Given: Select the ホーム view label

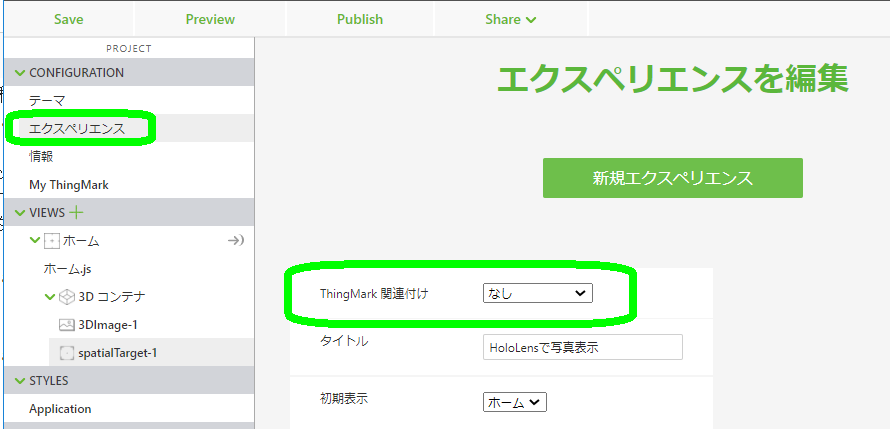Looking at the screenshot, I should pyautogui.click(x=81, y=241).
